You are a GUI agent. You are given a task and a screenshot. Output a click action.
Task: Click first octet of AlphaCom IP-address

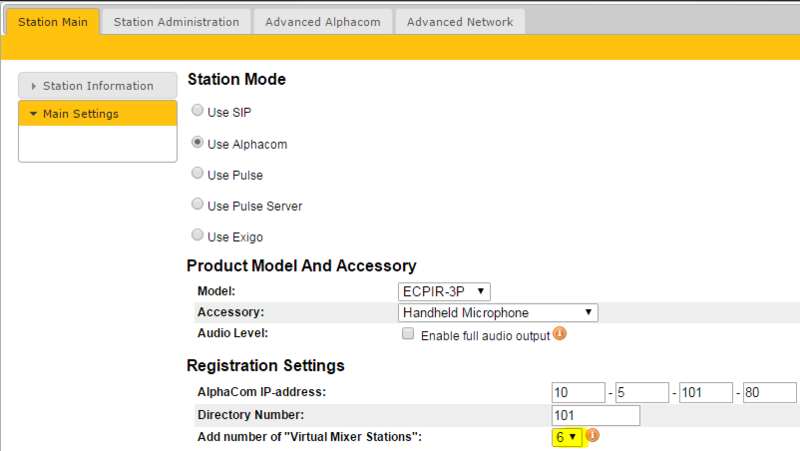point(578,392)
